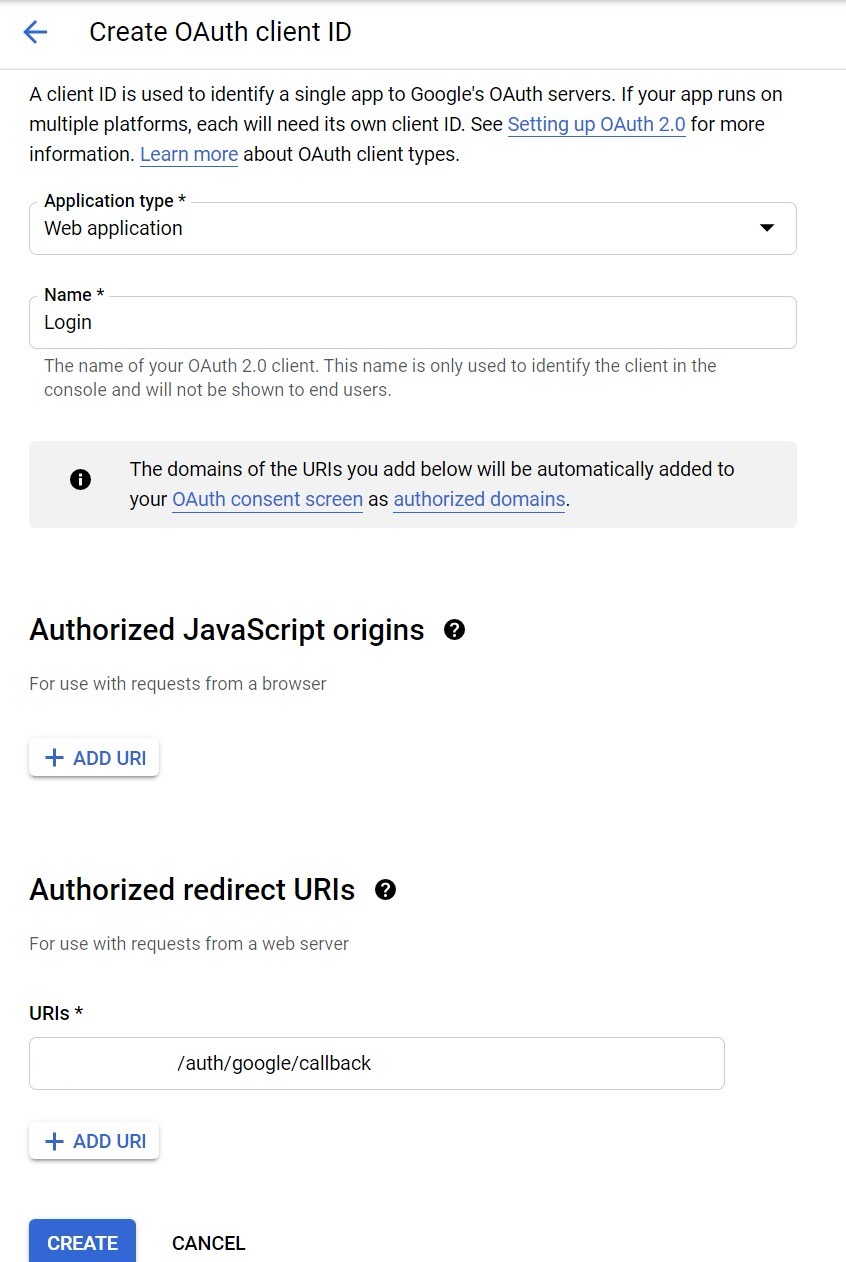846x1262 pixels.
Task: Add another URI for Authorized redirect URIs
Action: tap(94, 1141)
